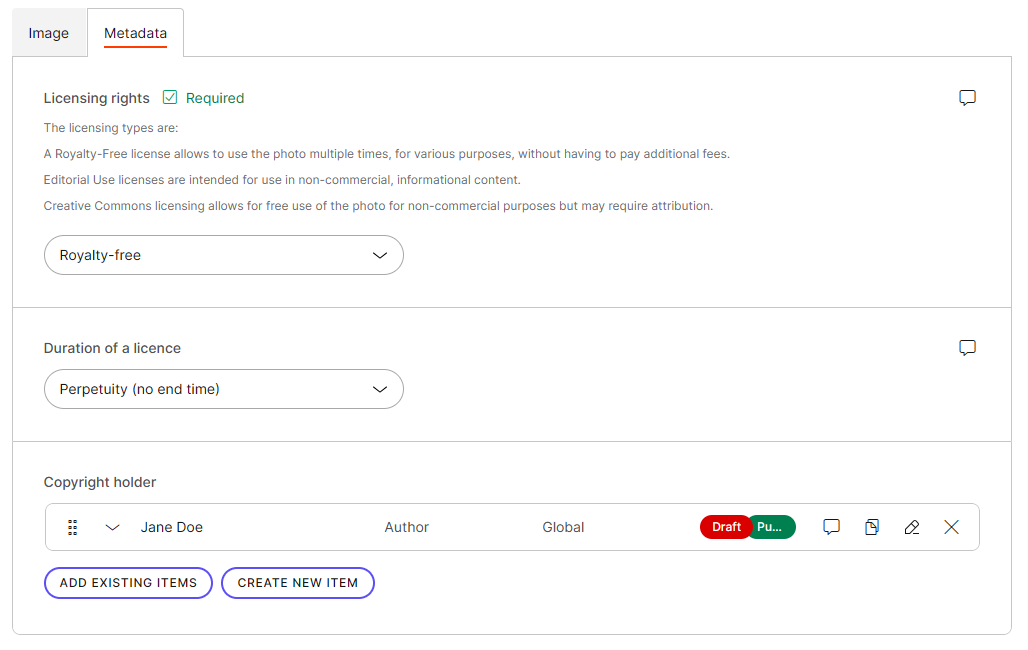1028x650 pixels.
Task: Click CREATE NEW ITEM
Action: click(297, 583)
